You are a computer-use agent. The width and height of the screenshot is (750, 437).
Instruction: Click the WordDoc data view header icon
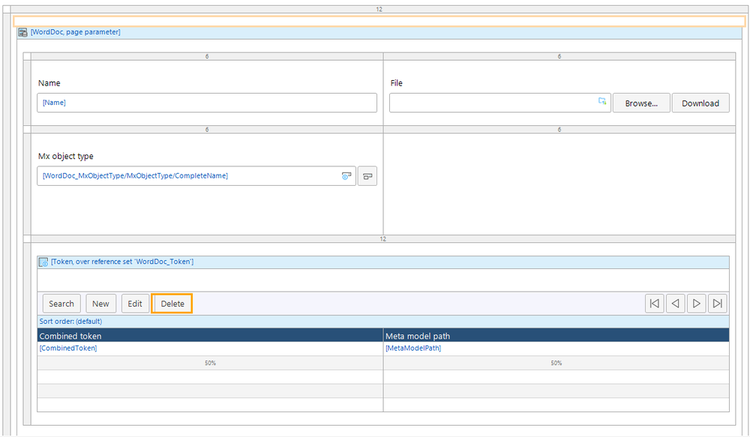coord(23,32)
